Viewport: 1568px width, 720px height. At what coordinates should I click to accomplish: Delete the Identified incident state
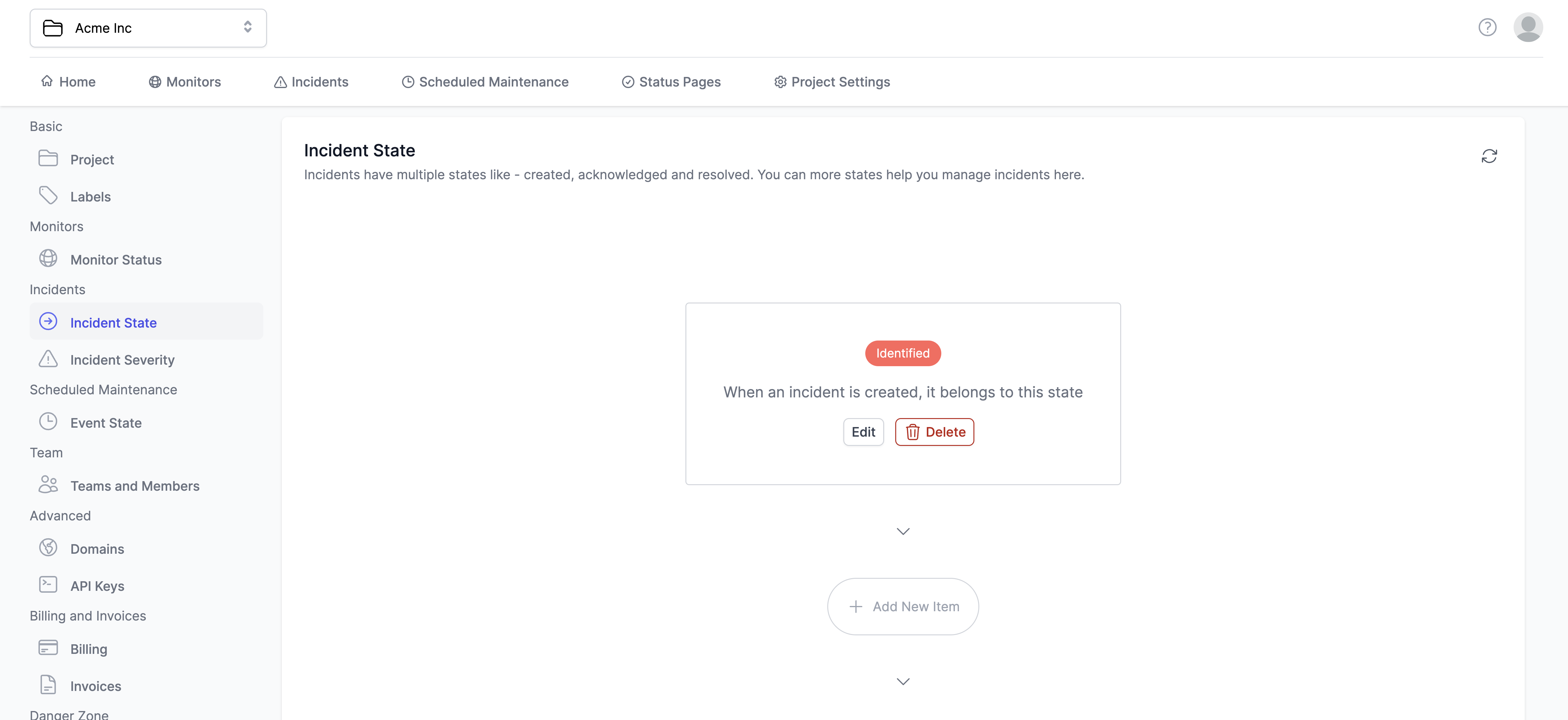[x=934, y=432]
